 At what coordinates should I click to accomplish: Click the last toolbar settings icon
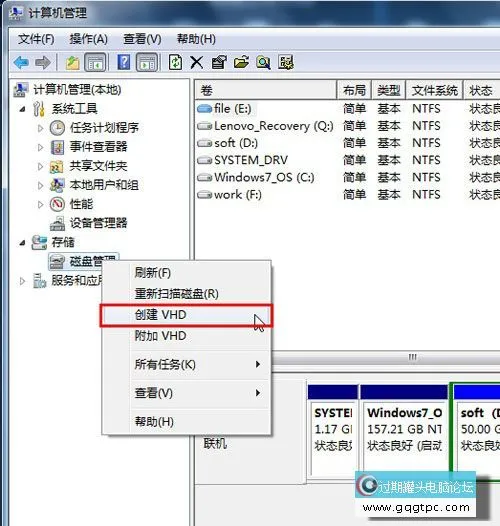pyautogui.click(x=286, y=62)
